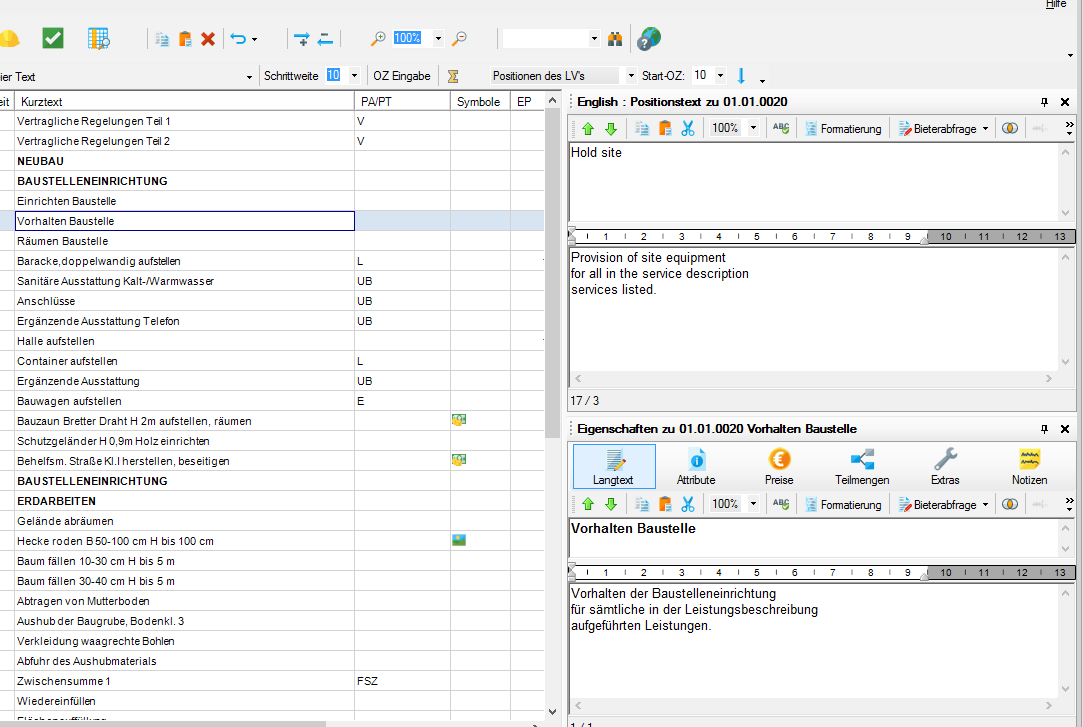Click paste clipboard icon in Eigenschaften panel
Viewport: 1083px width, 727px height.
tap(665, 505)
